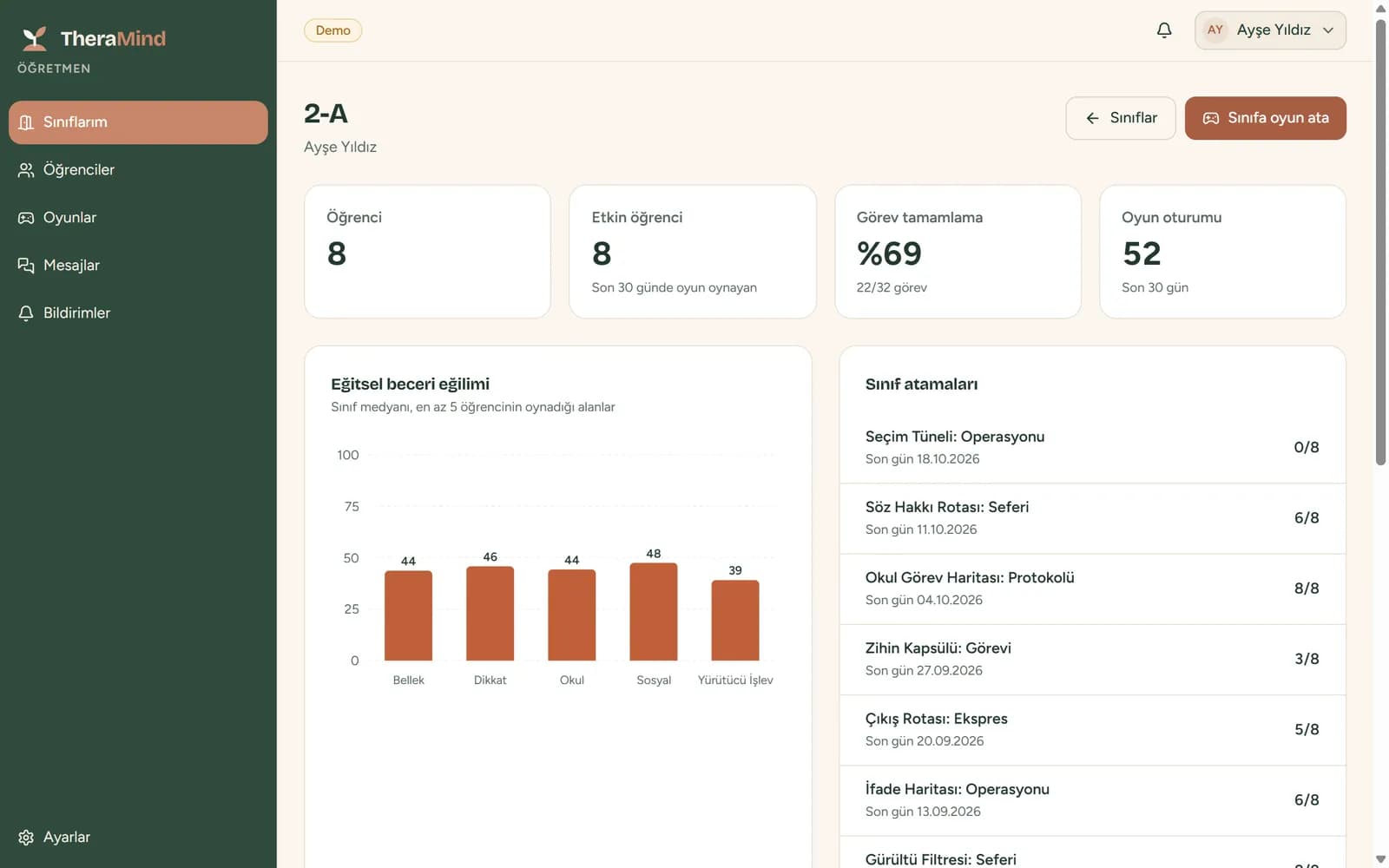This screenshot has width=1389, height=868.
Task: Click the Dikkat bar in chart
Action: click(x=490, y=614)
